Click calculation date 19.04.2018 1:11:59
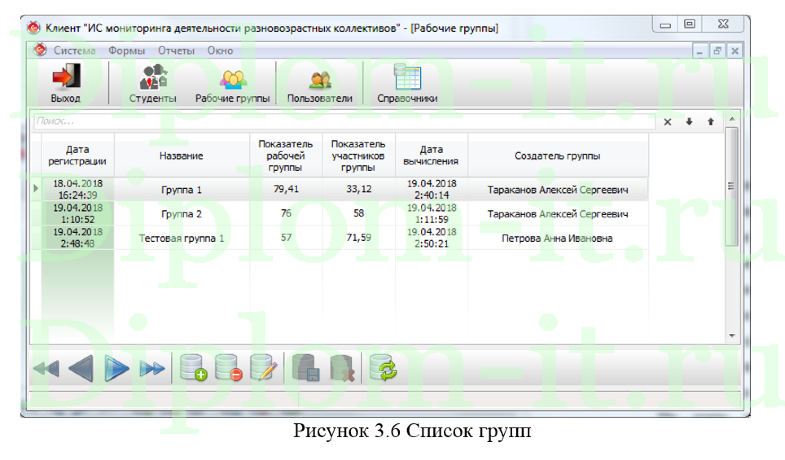 431,214
